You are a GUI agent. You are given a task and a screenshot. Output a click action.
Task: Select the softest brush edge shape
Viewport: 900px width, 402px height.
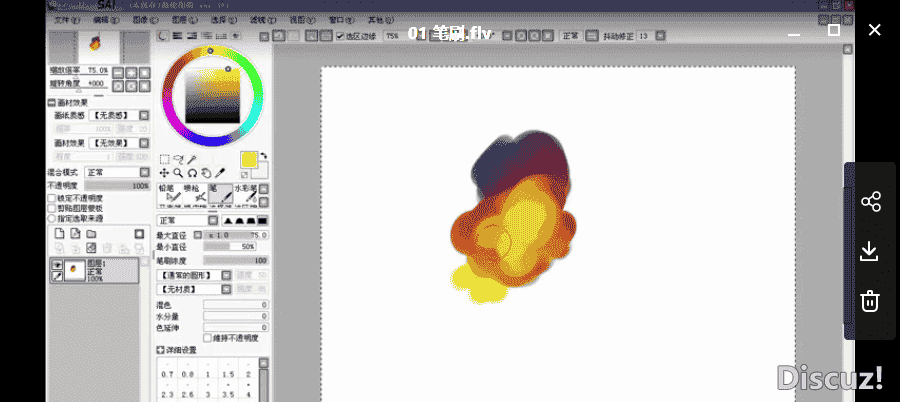(x=228, y=221)
